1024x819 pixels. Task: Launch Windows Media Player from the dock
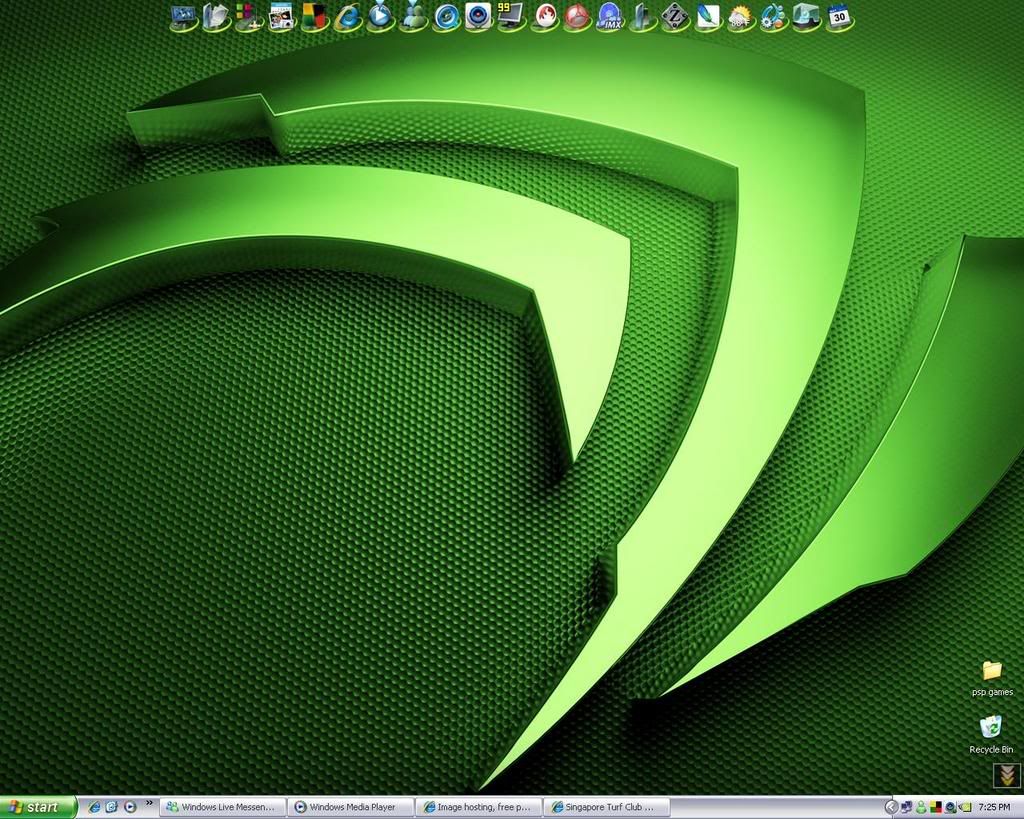click(x=380, y=17)
